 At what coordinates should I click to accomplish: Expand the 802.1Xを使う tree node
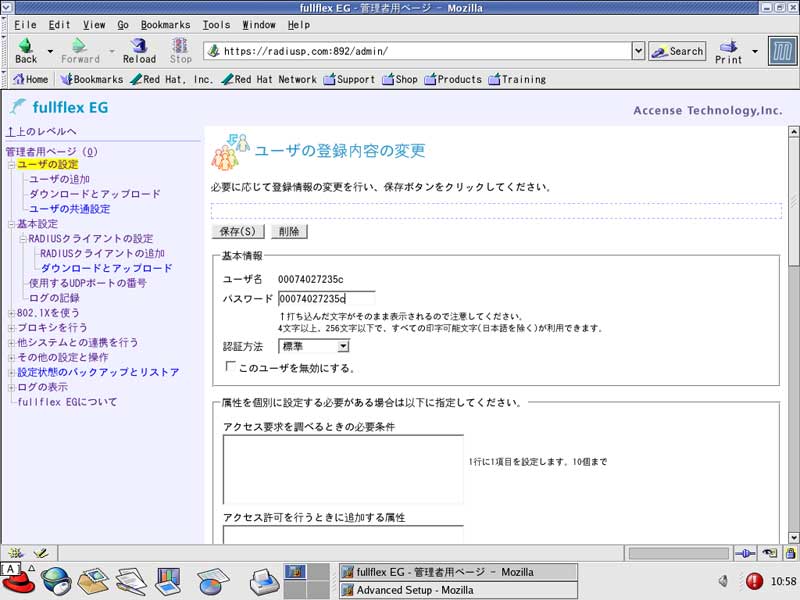coord(12,313)
